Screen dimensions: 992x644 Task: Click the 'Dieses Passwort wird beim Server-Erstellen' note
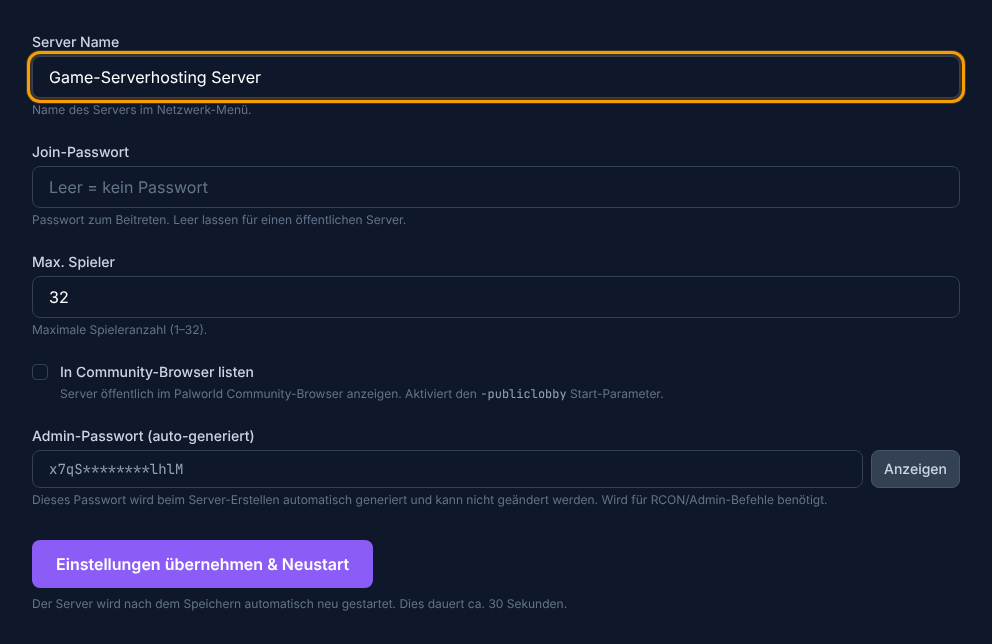(430, 500)
